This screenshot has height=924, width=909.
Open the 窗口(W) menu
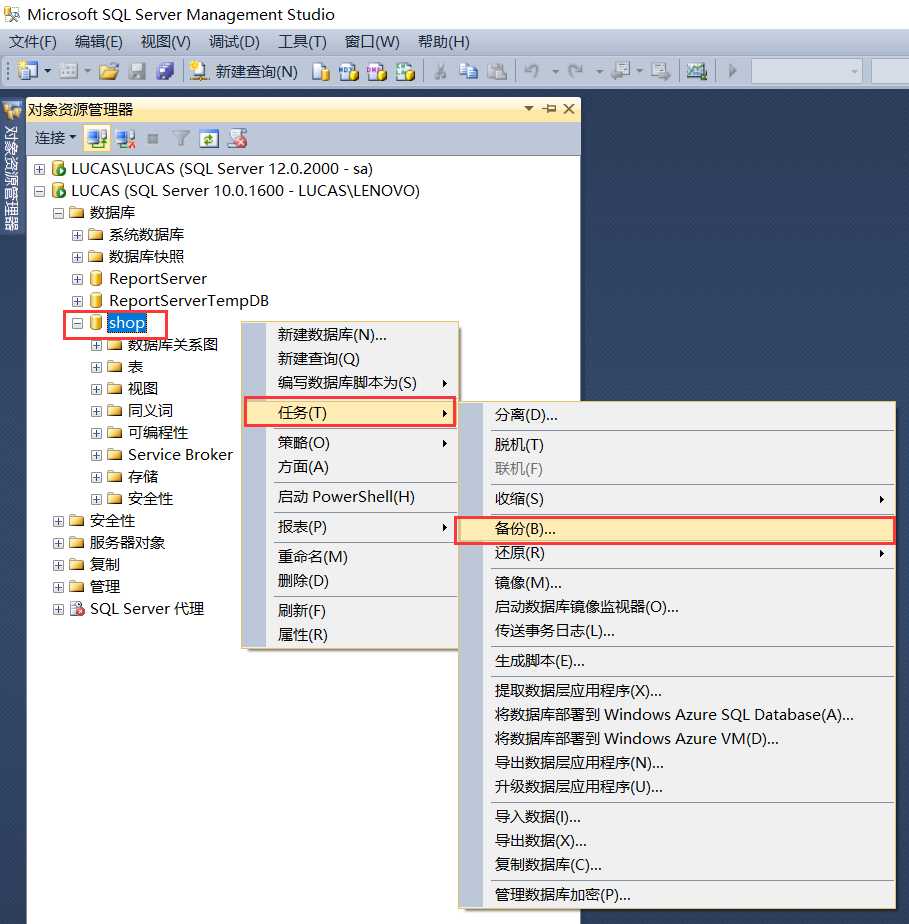click(x=372, y=42)
